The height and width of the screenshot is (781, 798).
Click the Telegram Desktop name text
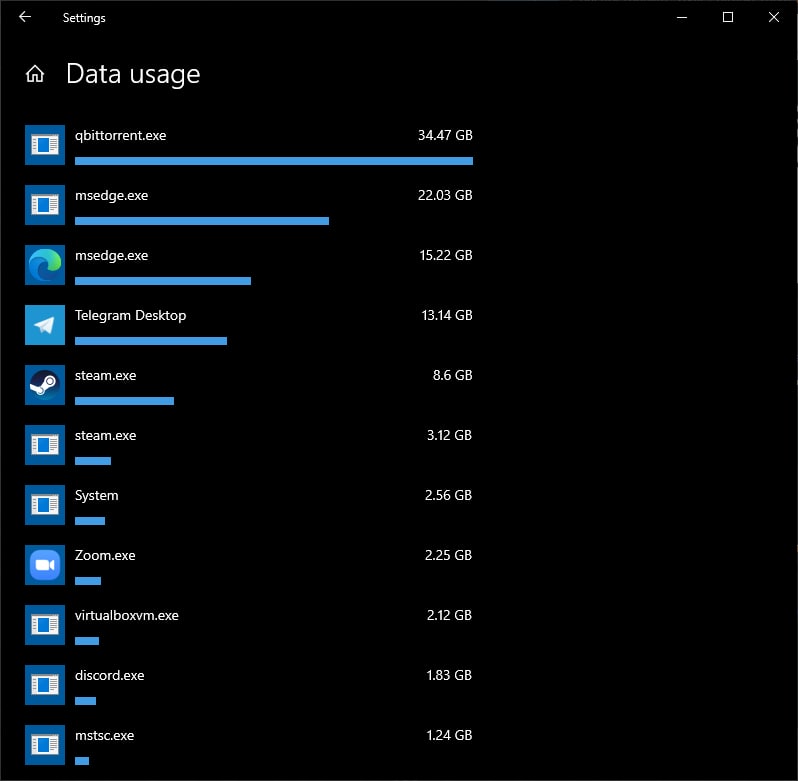pos(130,315)
